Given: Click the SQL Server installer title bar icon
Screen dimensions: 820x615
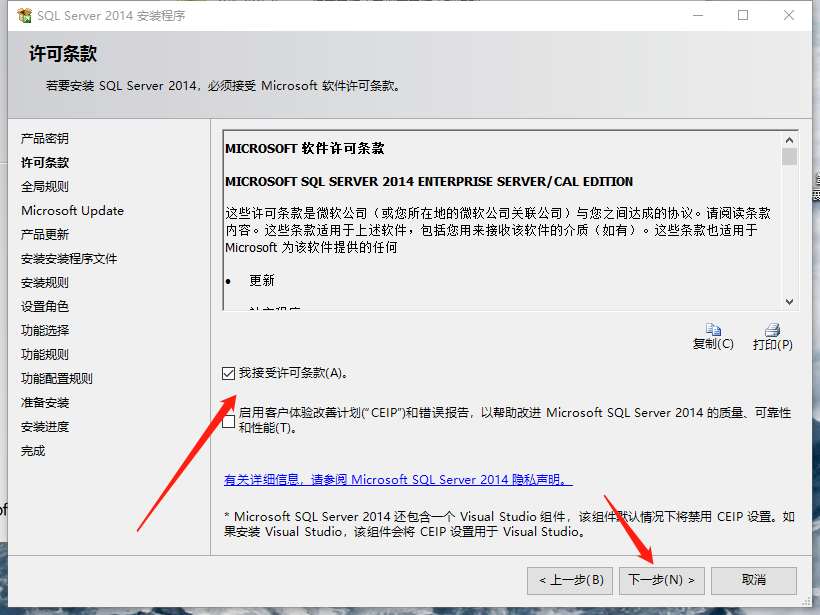Looking at the screenshot, I should click(x=24, y=16).
